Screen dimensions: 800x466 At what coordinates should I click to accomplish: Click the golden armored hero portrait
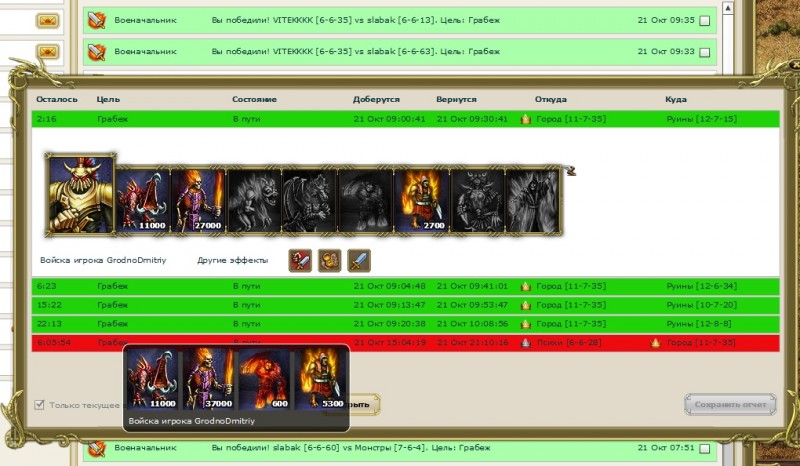pos(81,193)
